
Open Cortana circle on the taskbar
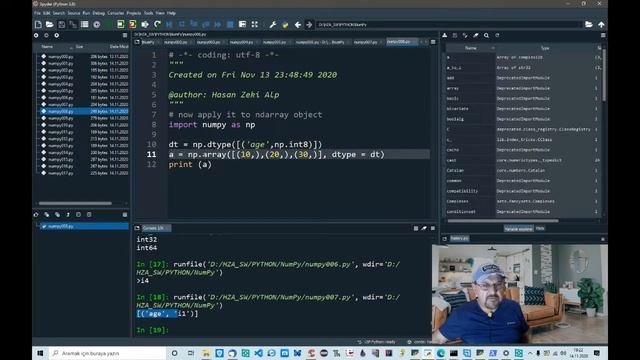coord(174,353)
